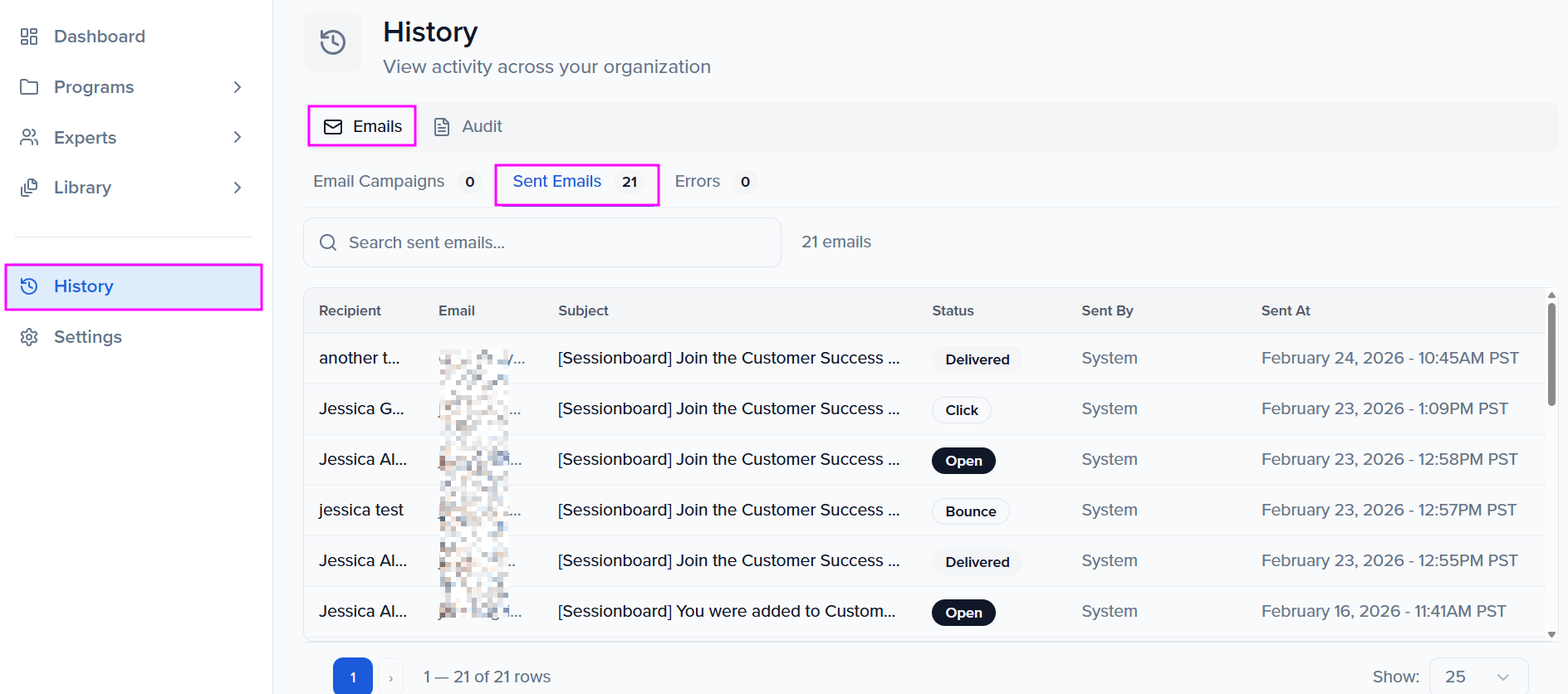
Task: Click the document icon on Audit tab
Action: pos(442,127)
